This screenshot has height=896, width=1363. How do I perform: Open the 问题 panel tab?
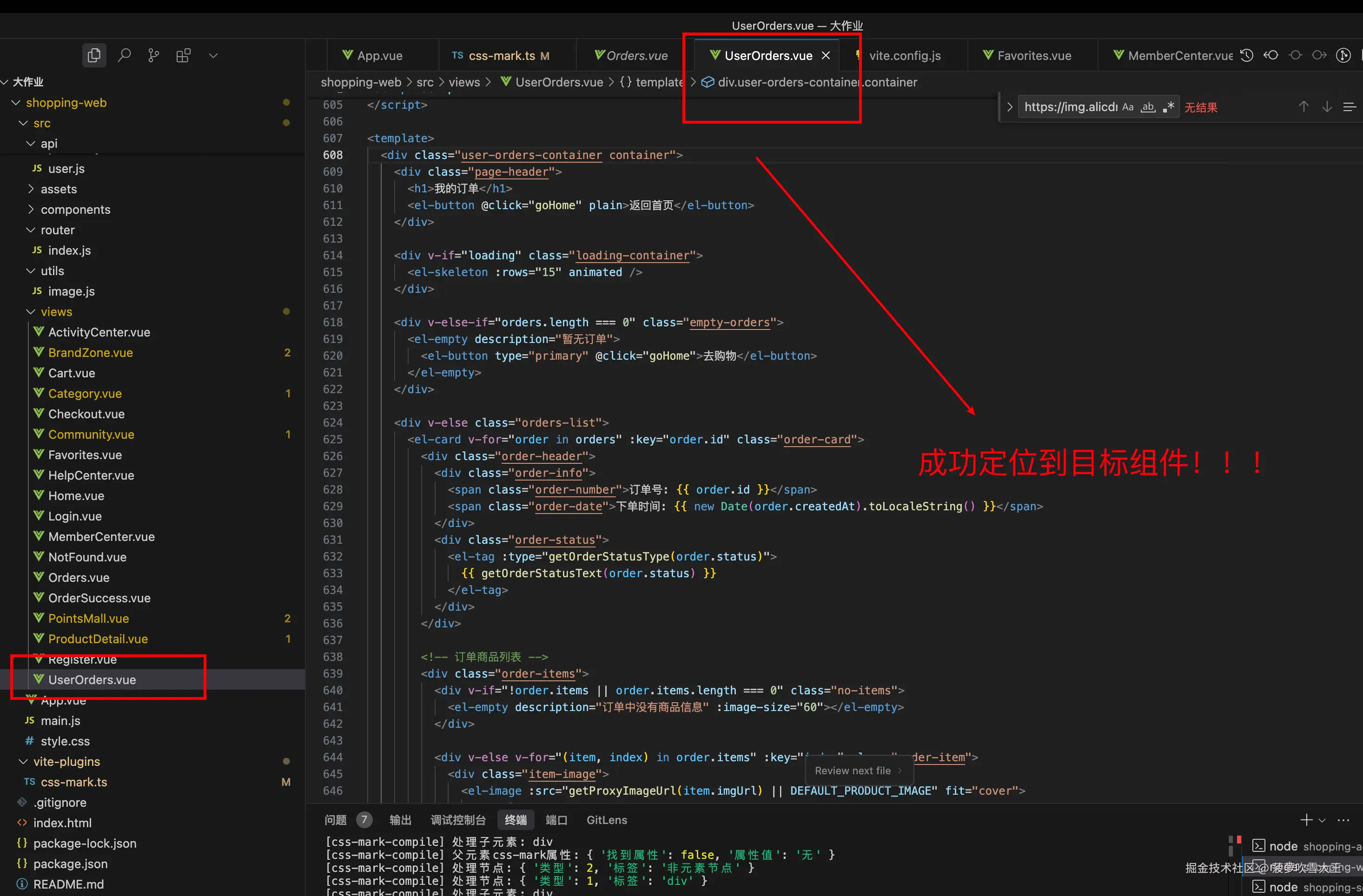336,820
